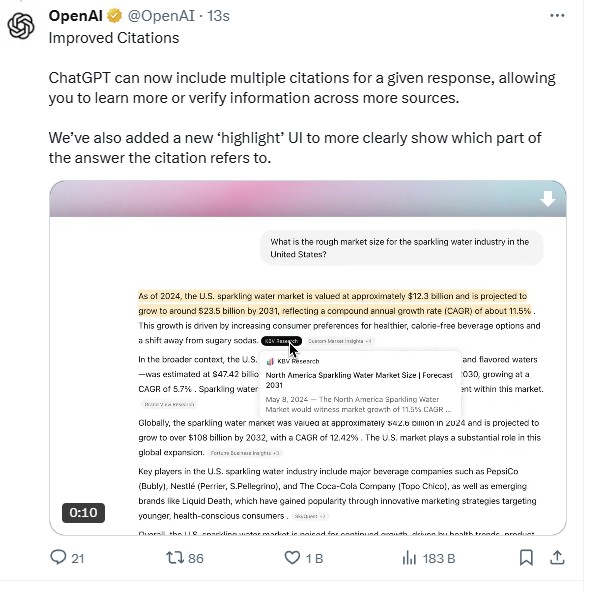View post analytics bar chart icon
Screen dimensions: 599x591
[409, 558]
